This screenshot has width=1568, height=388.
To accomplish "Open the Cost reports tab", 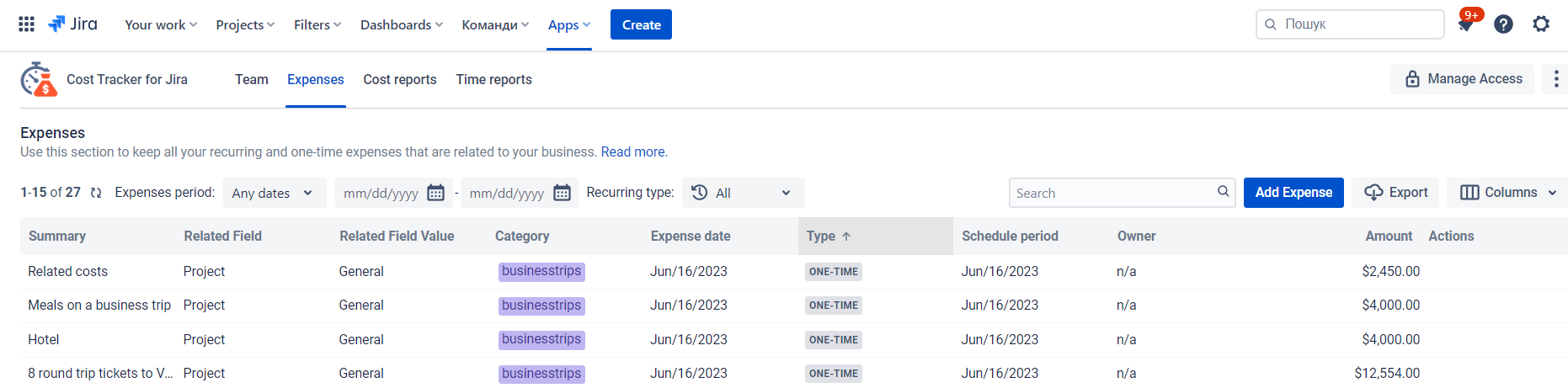I will [x=400, y=79].
